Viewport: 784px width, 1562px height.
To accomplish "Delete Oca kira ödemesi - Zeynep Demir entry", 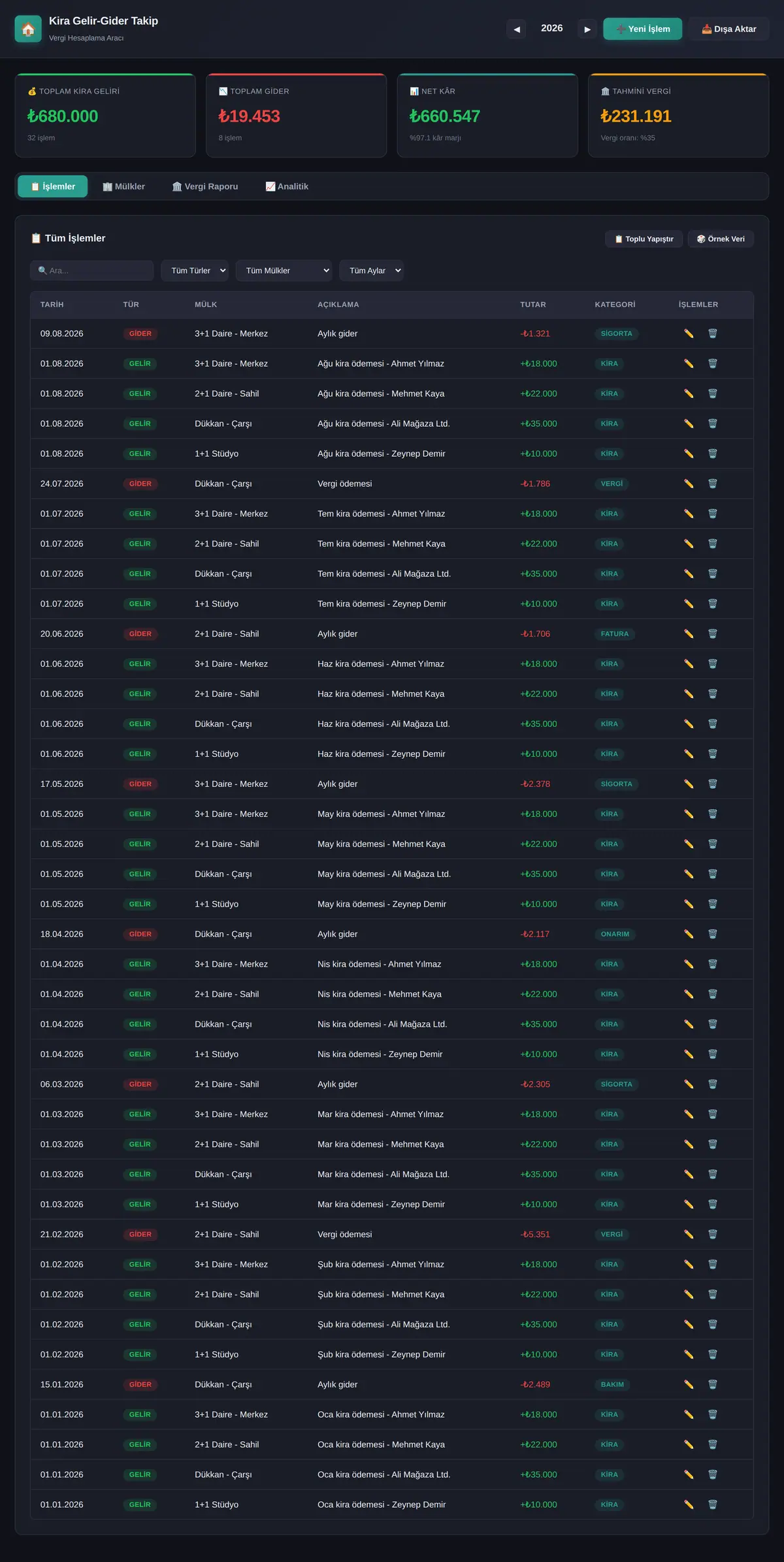I will tap(713, 1504).
